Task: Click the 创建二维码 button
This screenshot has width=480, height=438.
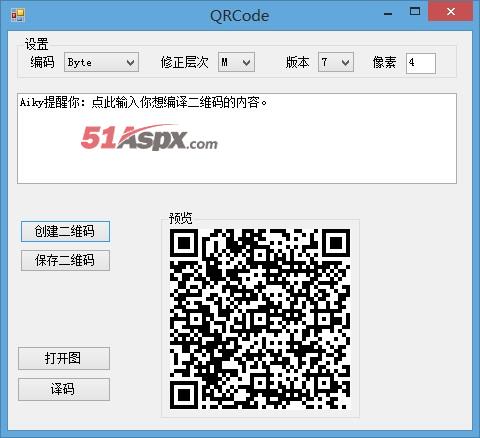Action: 65,231
